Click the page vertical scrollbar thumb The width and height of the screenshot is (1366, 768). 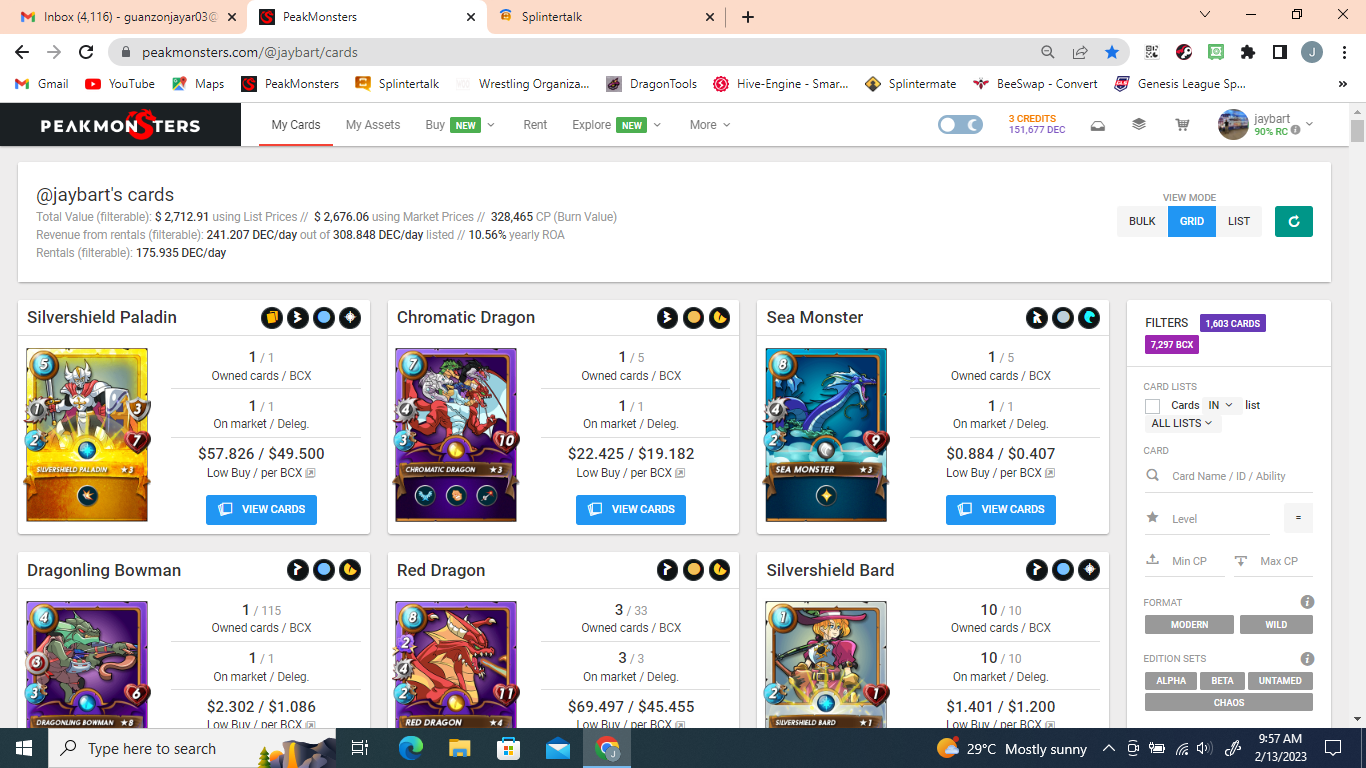pos(1357,131)
